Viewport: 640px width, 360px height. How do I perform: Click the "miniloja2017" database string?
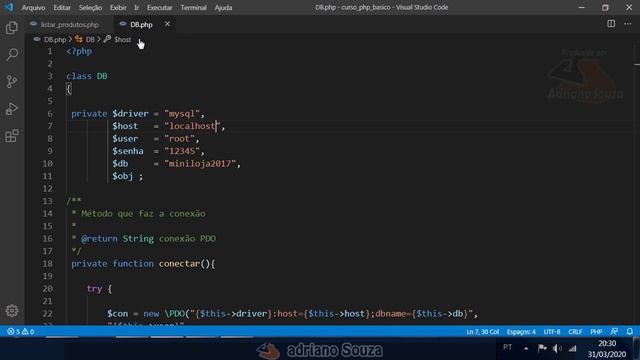click(x=200, y=164)
